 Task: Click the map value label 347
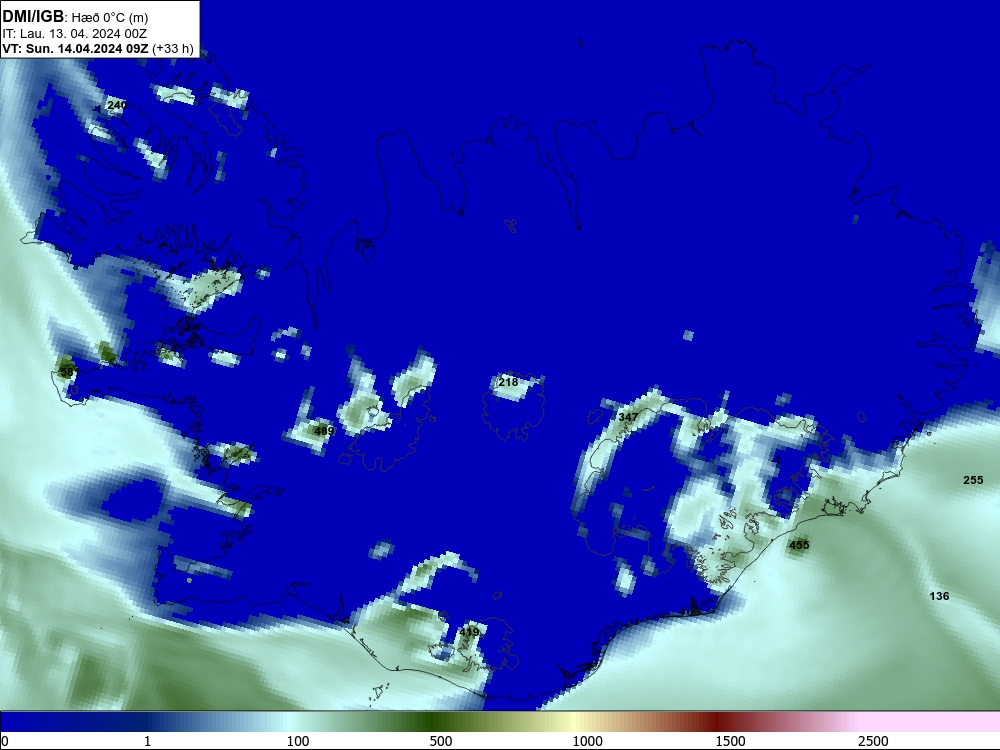[x=628, y=417]
